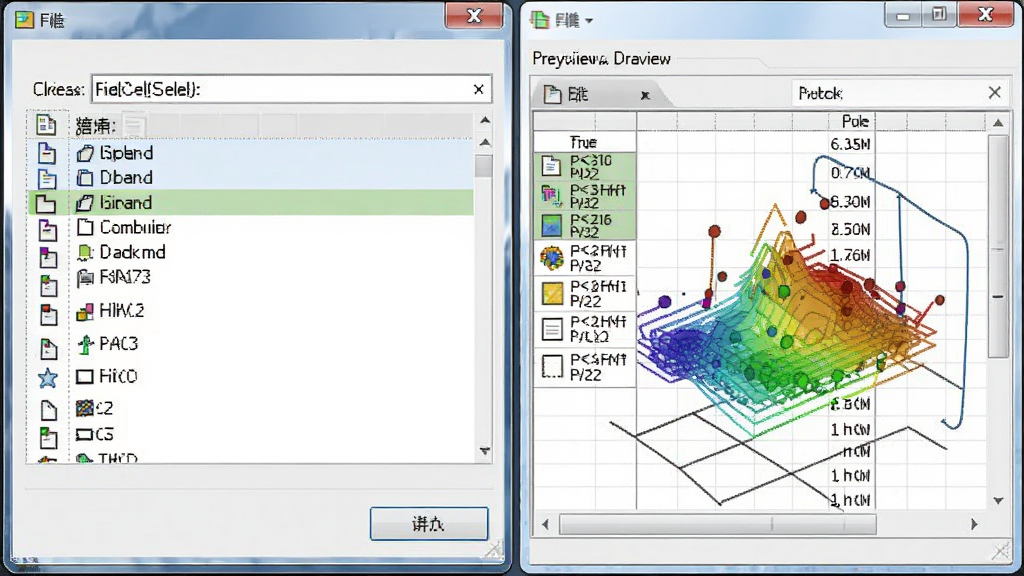Close the document tab in preview window

click(x=645, y=95)
